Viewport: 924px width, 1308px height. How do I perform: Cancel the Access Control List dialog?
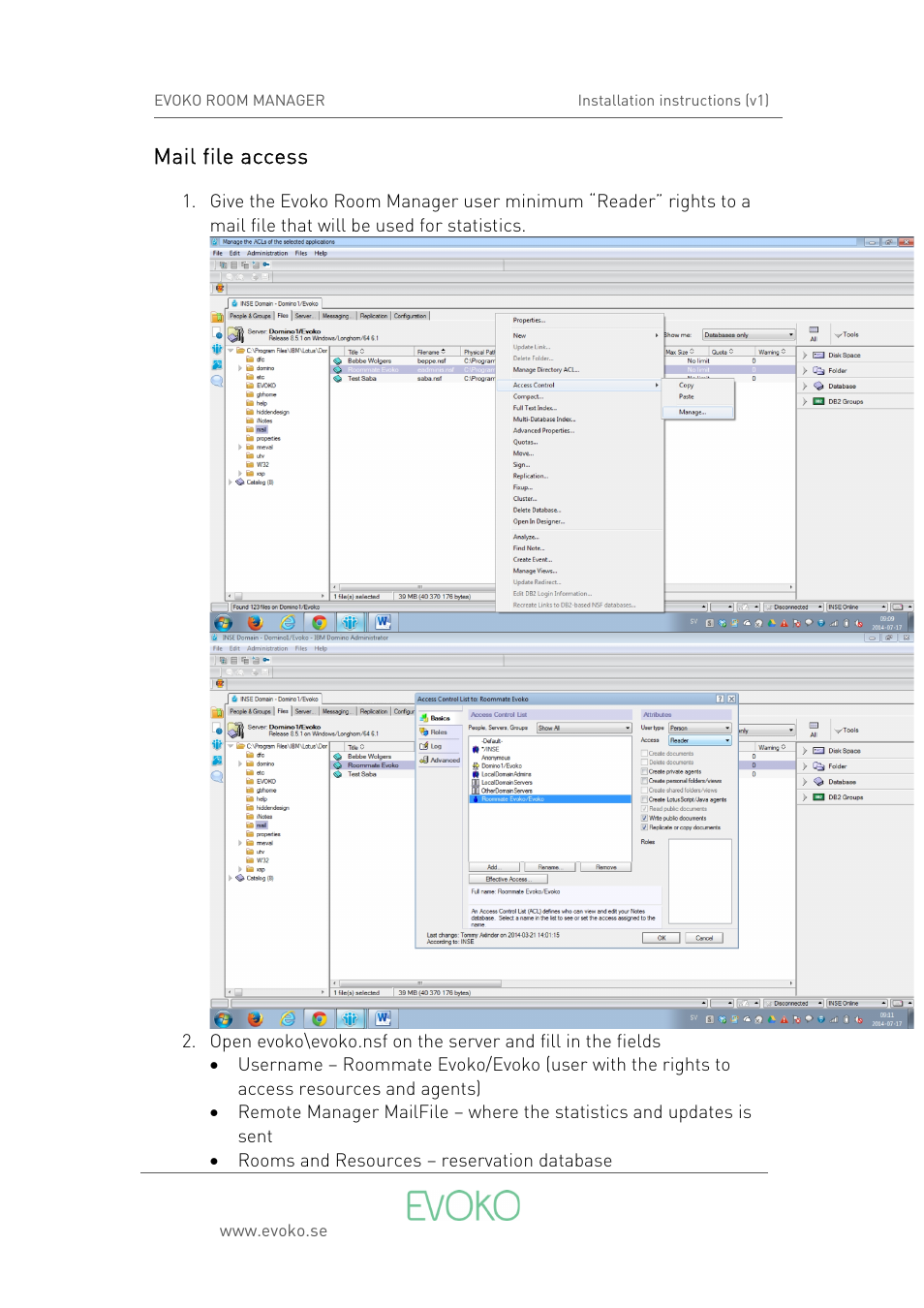coord(704,938)
